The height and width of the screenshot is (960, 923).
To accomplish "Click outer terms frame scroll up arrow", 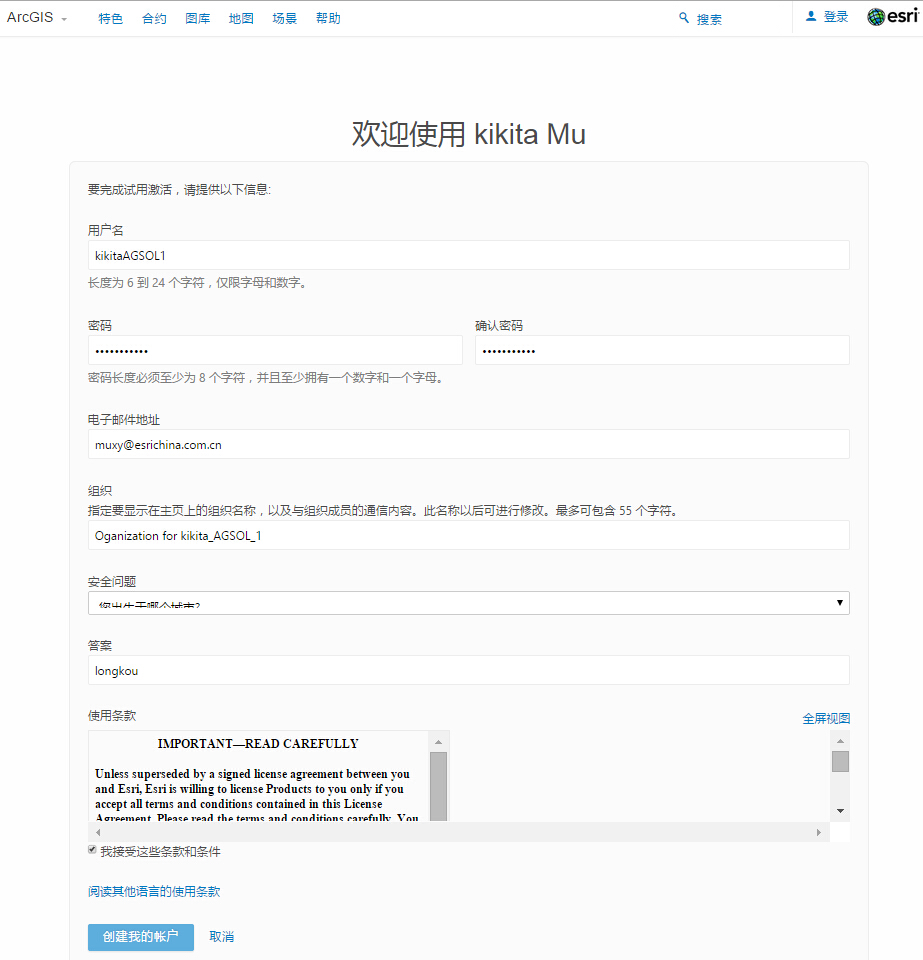I will point(840,741).
